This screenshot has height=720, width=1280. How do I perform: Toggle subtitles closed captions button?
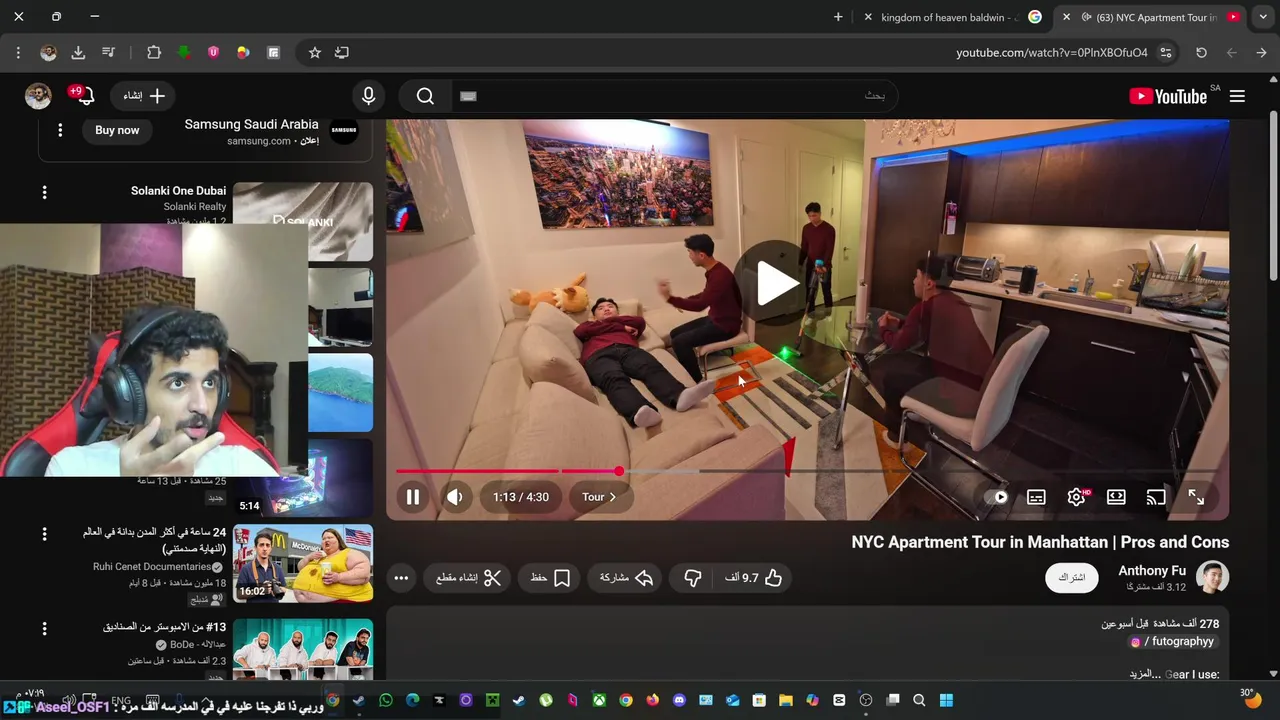click(x=1036, y=497)
